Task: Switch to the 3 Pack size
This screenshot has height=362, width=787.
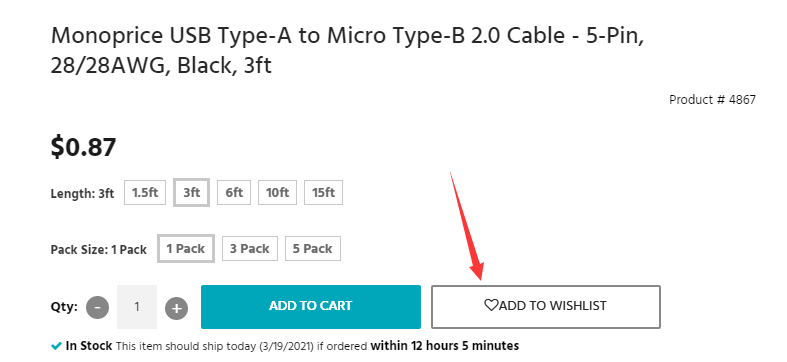Action: 249,249
